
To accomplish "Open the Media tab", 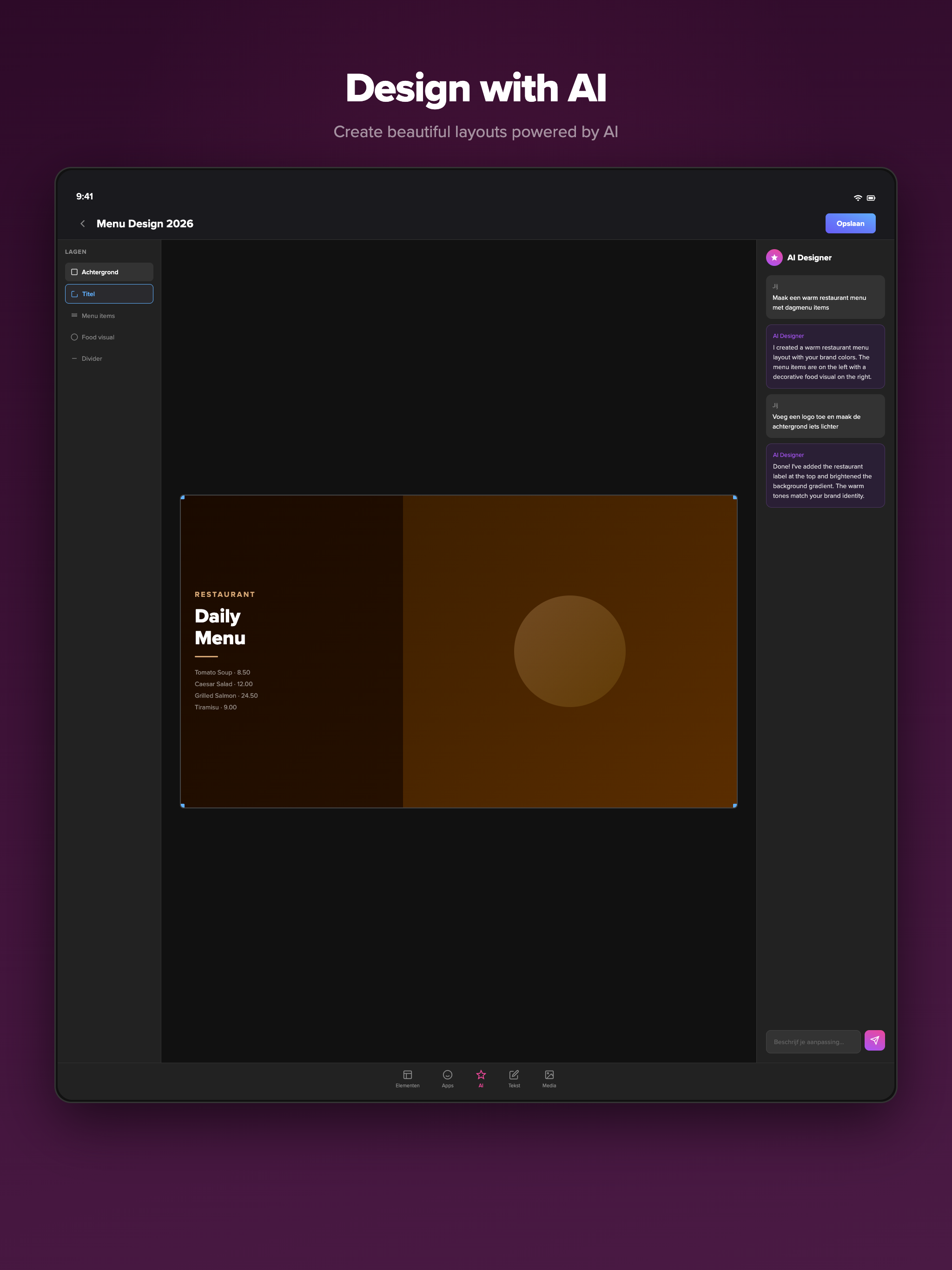I will [x=549, y=1079].
